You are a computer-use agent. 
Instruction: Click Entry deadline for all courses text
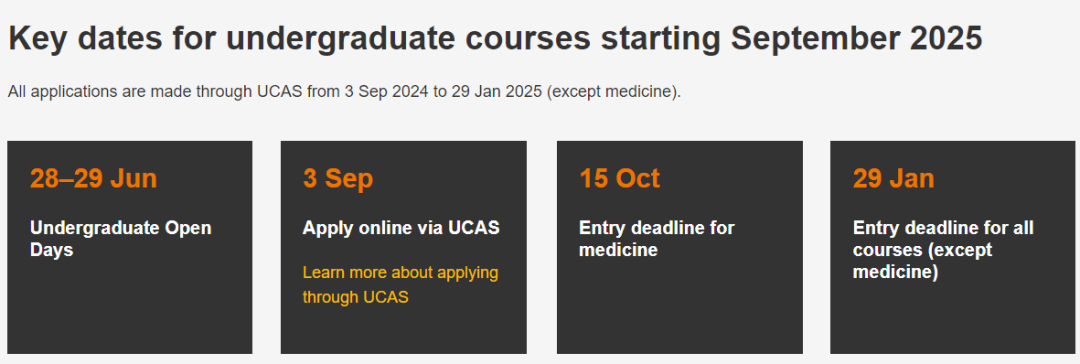coord(943,250)
